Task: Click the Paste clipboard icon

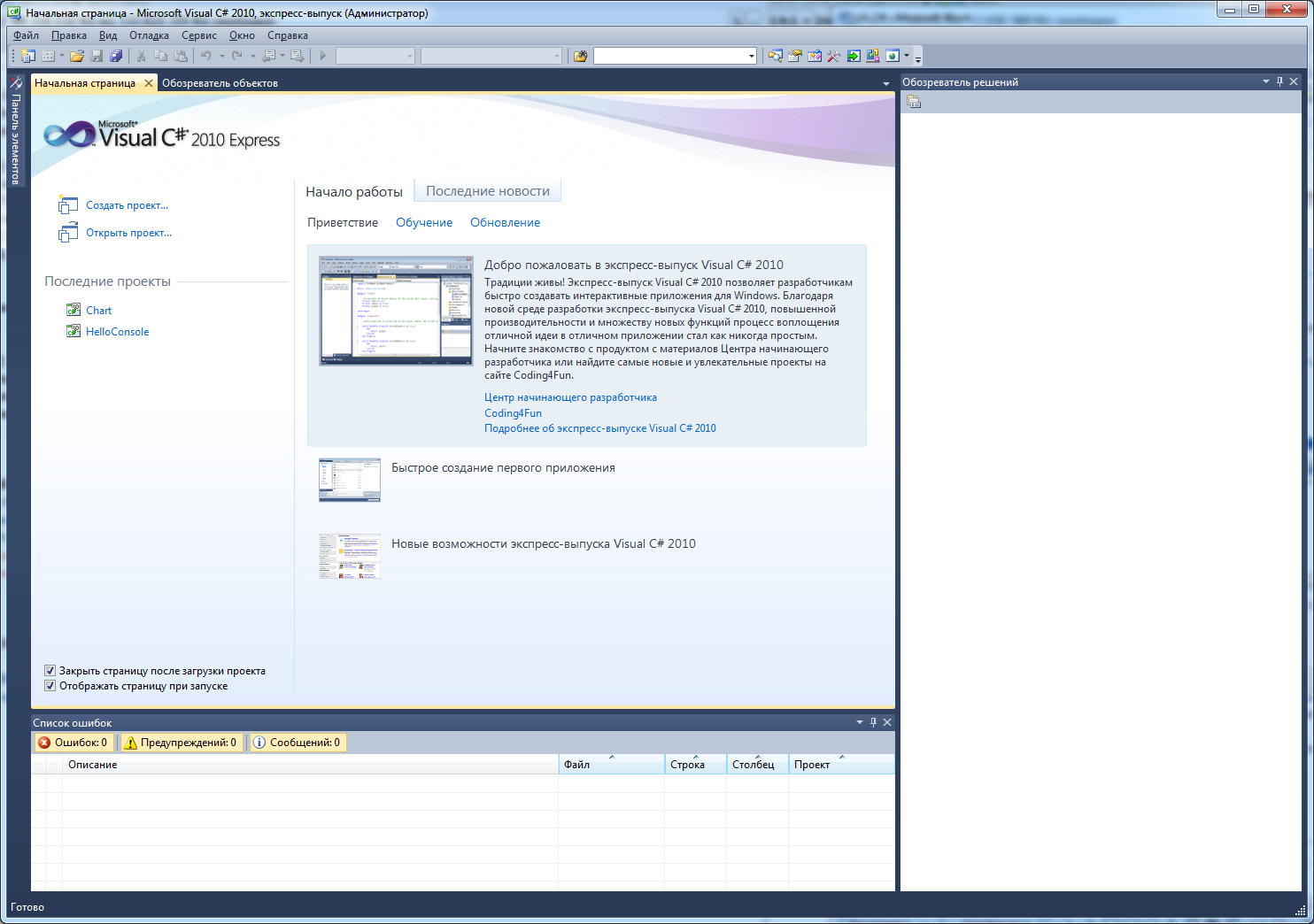Action: 181,56
